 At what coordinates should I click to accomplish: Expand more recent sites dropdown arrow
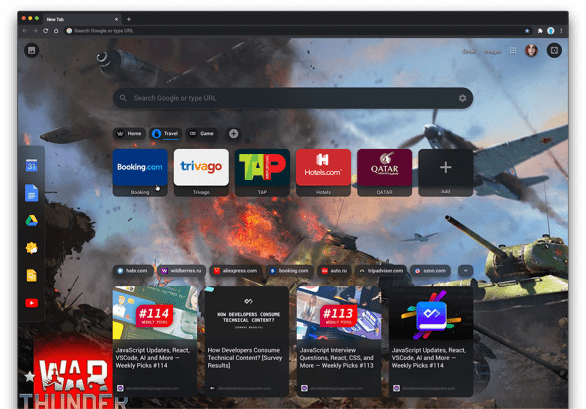pyautogui.click(x=465, y=271)
